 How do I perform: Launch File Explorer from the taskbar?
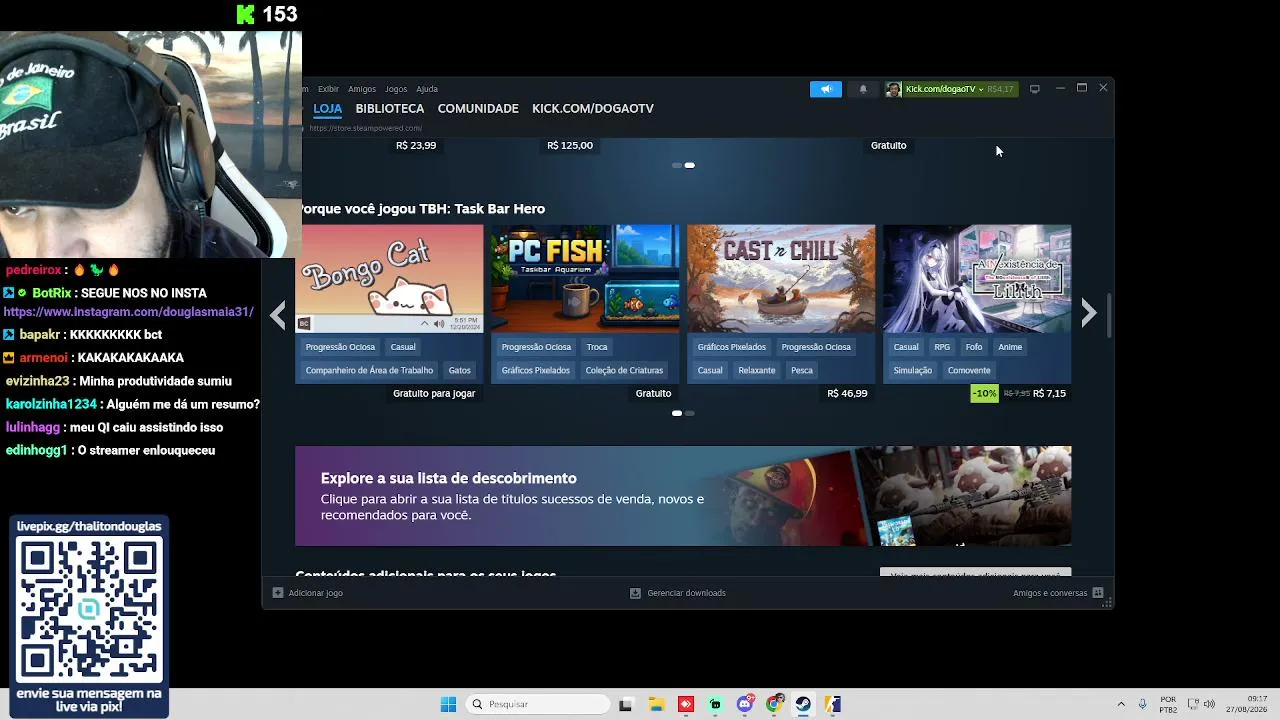656,704
